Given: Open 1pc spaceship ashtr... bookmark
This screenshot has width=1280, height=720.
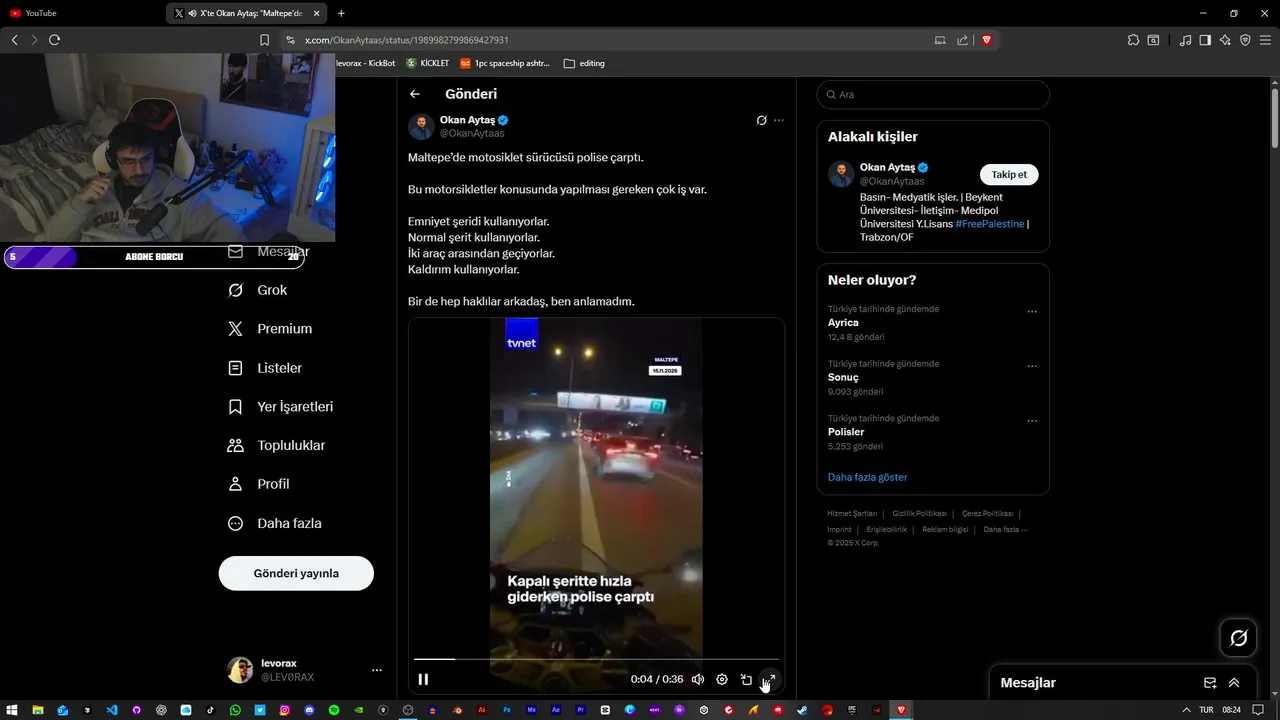Looking at the screenshot, I should pos(505,63).
